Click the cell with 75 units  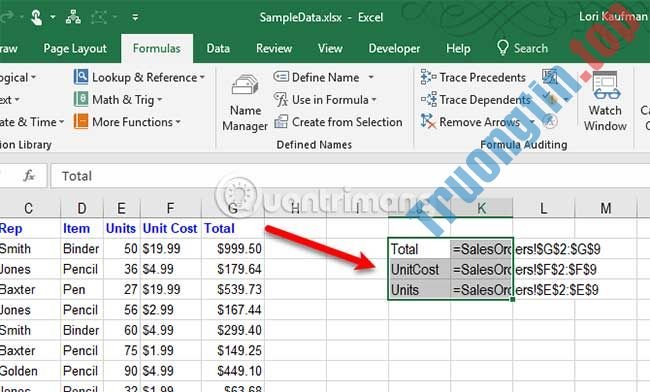[121, 350]
